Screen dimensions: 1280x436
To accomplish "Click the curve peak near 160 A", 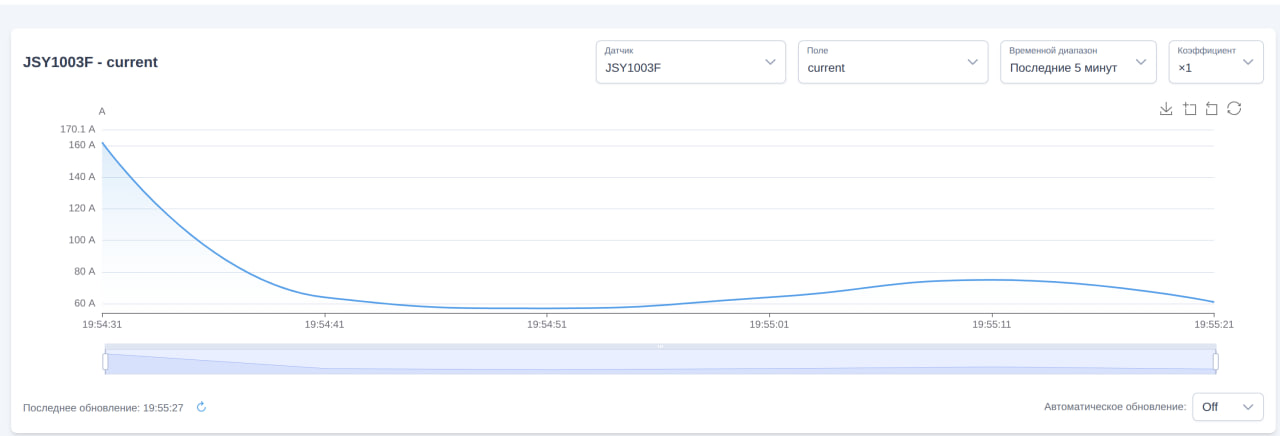I will [103, 143].
